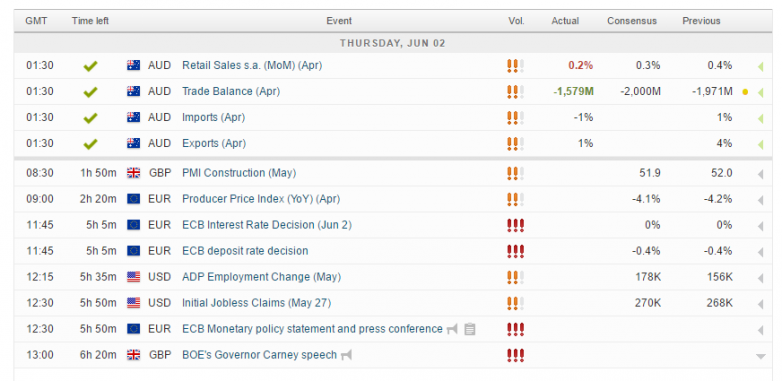Click Australian flag icon in Imports row
Screen dimensions: 782x381
(133, 117)
